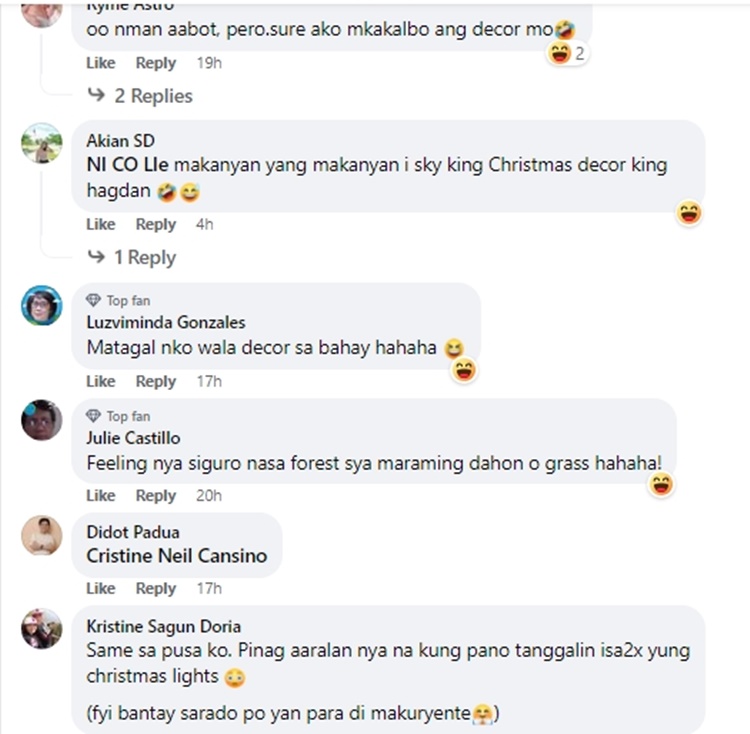Open Kristine Sagun Doria's profile avatar

[x=42, y=628]
